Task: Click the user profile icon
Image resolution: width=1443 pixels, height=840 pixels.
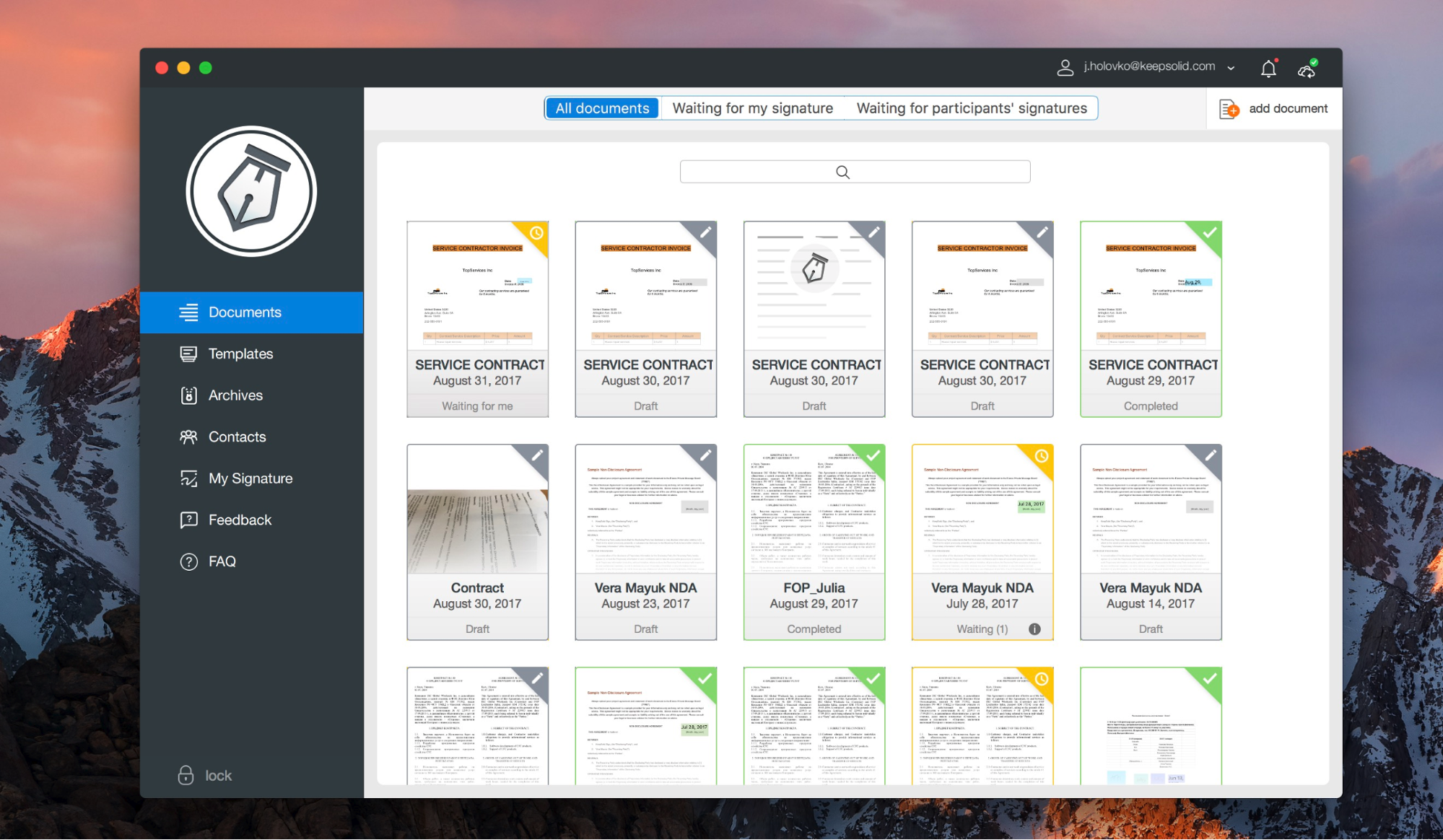Action: pos(1065,68)
